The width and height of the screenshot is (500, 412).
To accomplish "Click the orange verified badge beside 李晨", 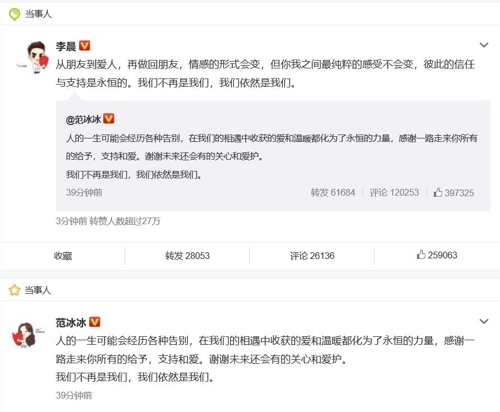I will click(85, 46).
